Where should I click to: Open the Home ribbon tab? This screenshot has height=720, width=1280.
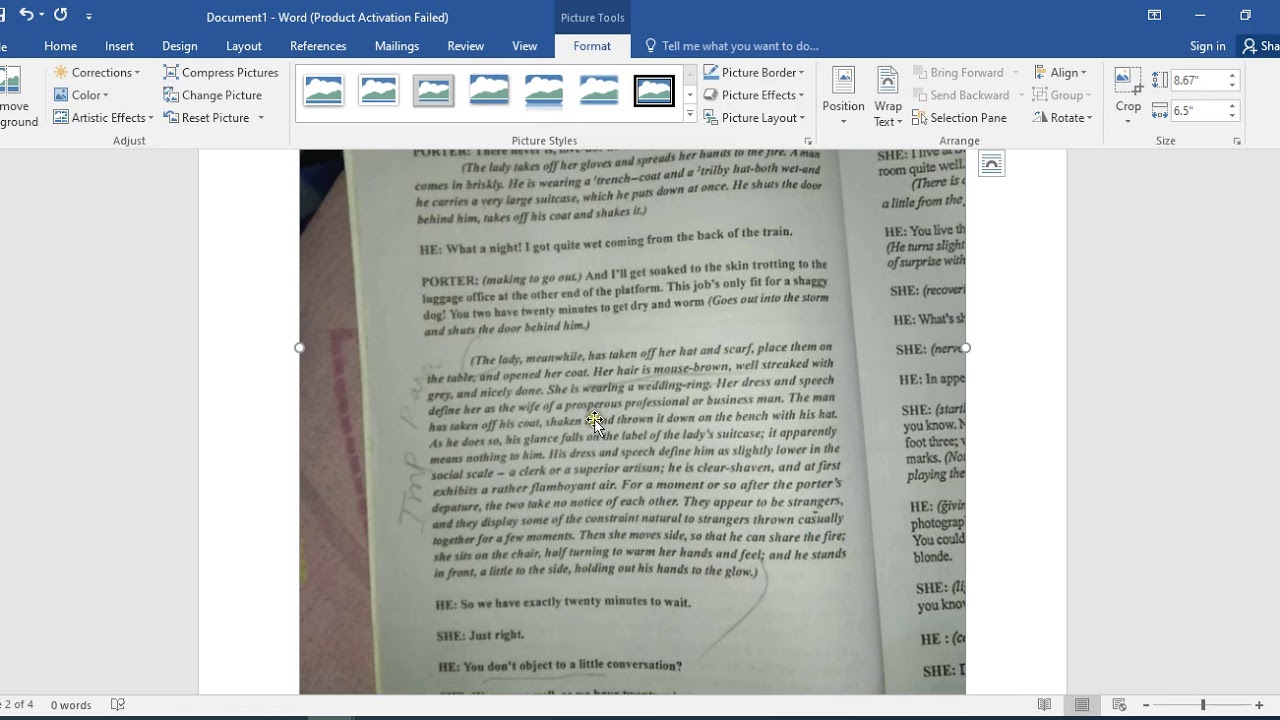(x=60, y=46)
